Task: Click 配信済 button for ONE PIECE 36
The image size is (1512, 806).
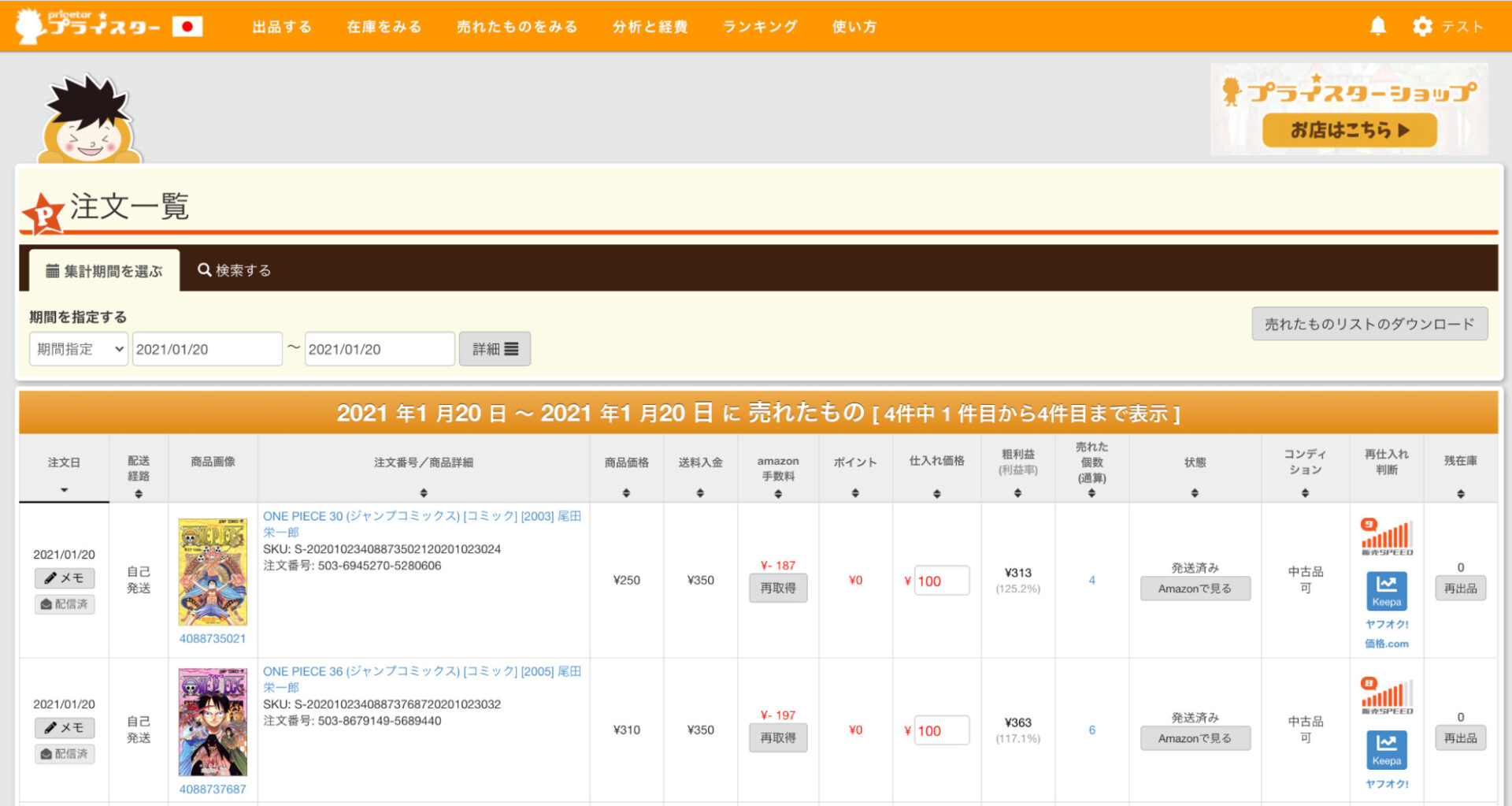Action: point(65,754)
